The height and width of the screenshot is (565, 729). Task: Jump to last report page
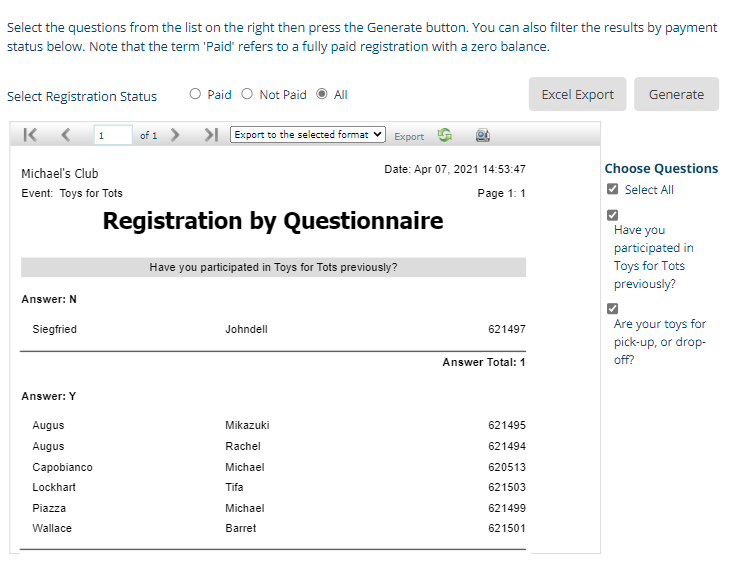click(210, 135)
